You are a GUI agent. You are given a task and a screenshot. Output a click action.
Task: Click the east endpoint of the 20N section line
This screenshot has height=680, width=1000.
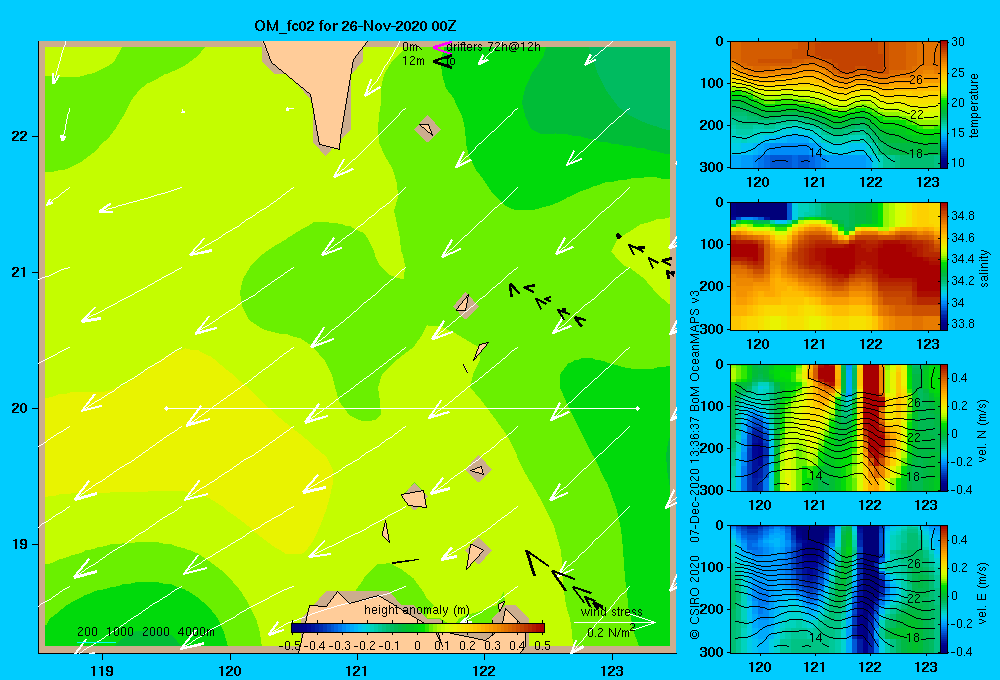coord(638,408)
